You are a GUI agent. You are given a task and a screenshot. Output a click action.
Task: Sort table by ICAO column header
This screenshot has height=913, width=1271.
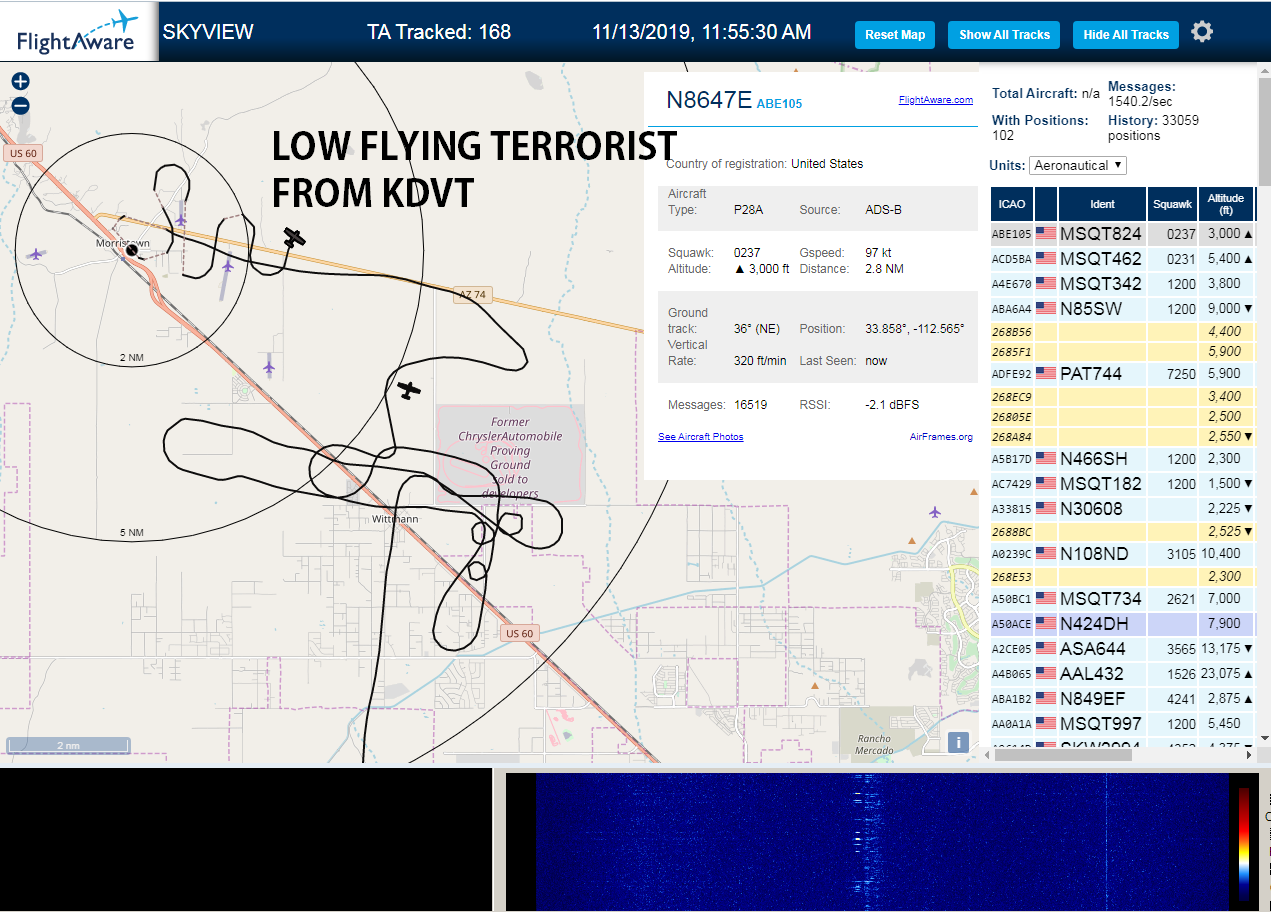point(1012,204)
